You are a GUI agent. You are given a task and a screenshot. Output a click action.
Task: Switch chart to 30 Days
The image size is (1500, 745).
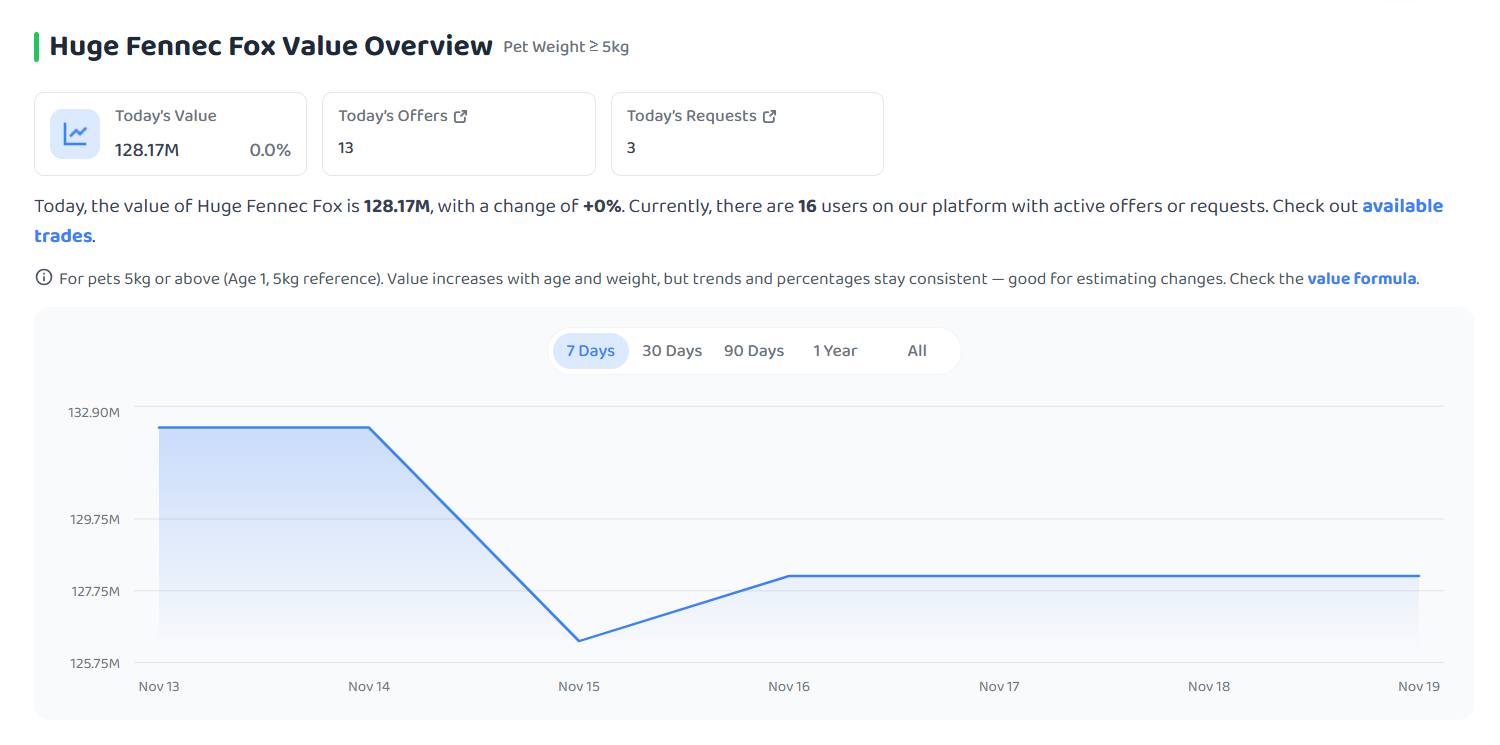tap(672, 351)
